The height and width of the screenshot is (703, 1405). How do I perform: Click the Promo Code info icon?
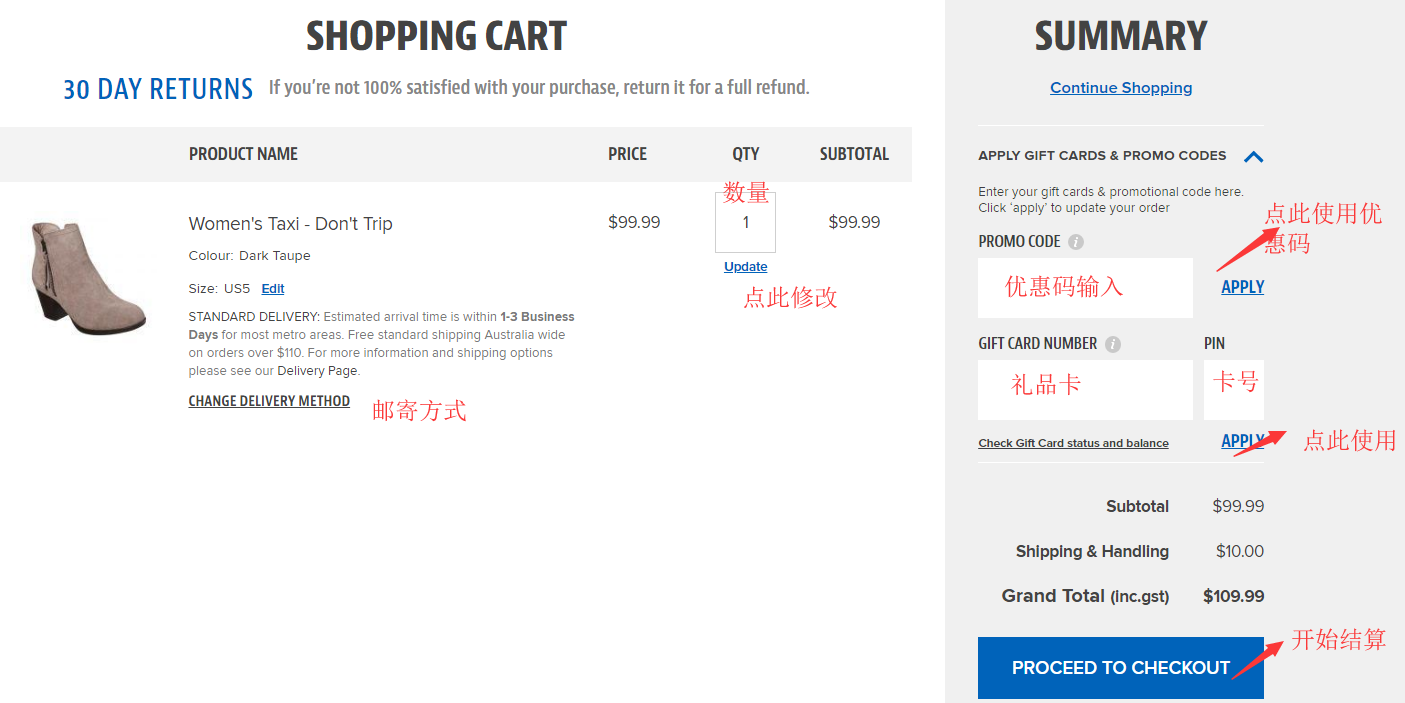pos(1076,242)
